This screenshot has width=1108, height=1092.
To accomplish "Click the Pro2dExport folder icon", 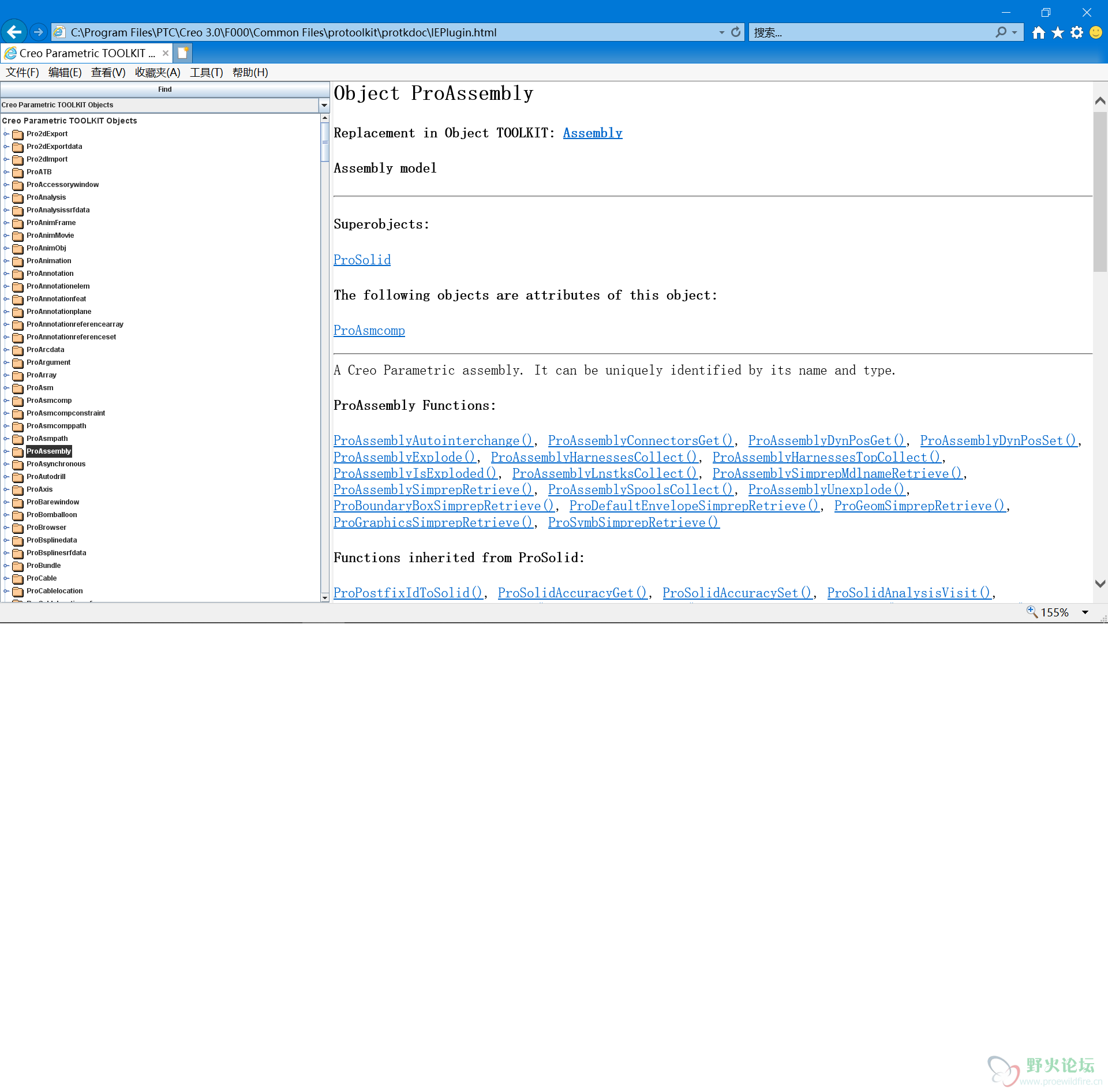I will pos(18,134).
